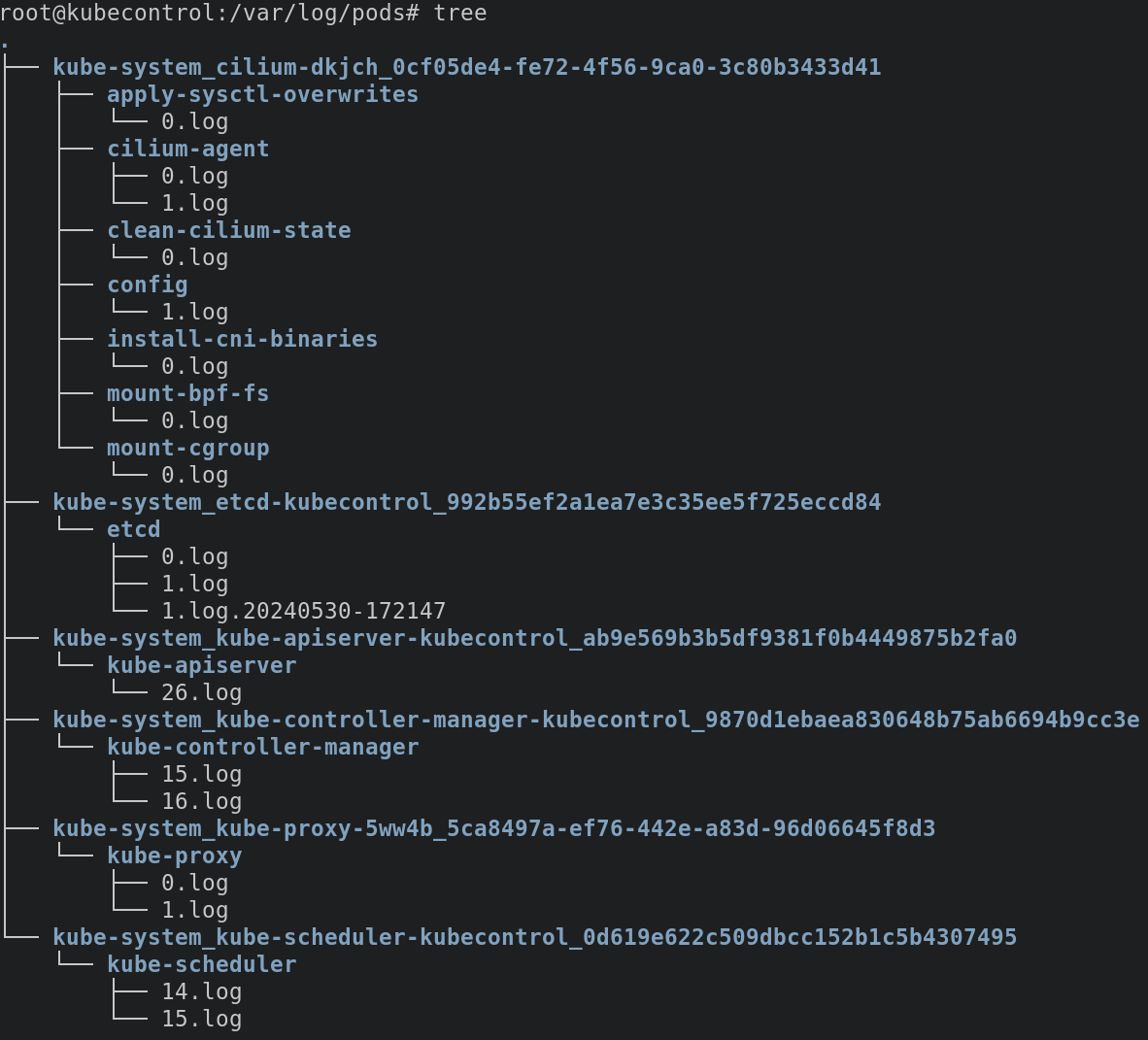
Task: Click the 26.log file under kube-apiserver
Action: click(201, 692)
